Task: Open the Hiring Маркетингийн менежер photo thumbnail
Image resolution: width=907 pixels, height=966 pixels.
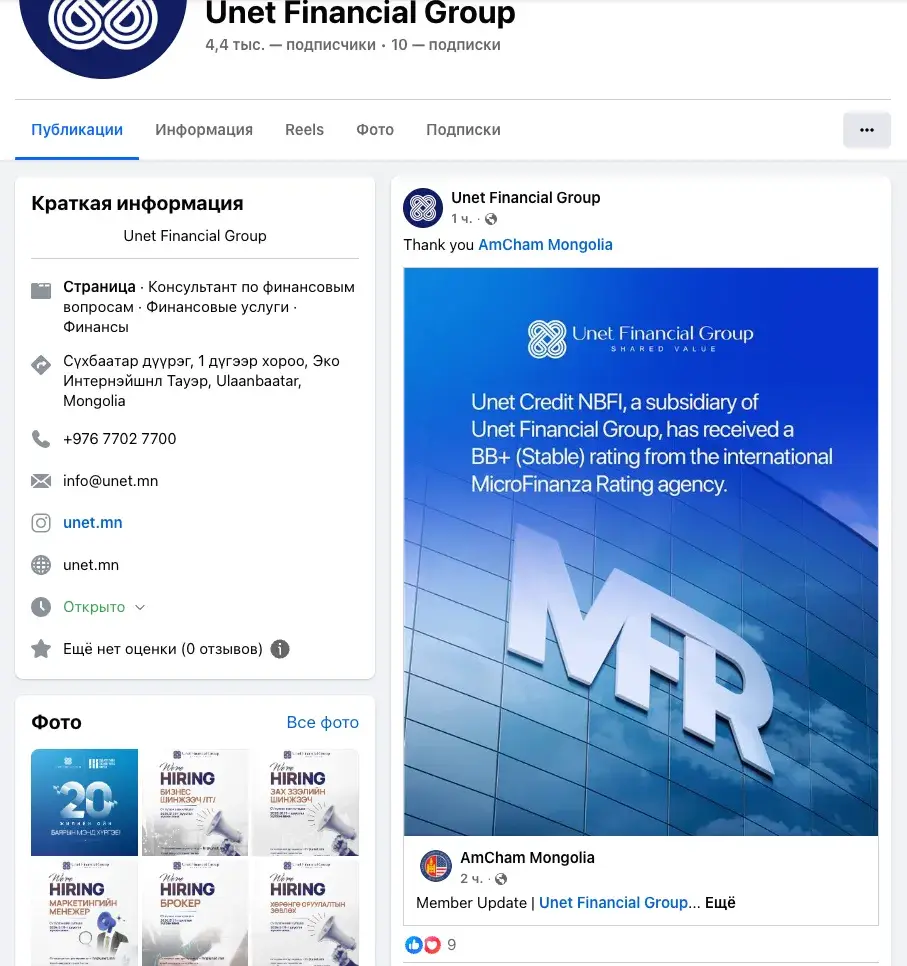Action: [x=84, y=912]
